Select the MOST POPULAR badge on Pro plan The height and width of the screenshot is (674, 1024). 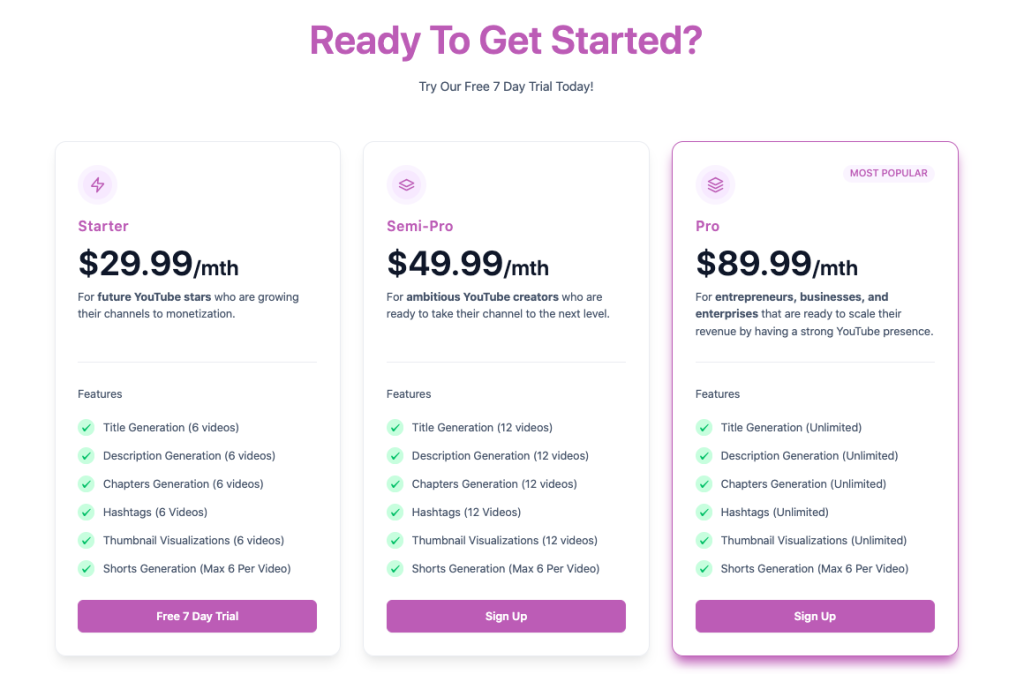[x=889, y=172]
